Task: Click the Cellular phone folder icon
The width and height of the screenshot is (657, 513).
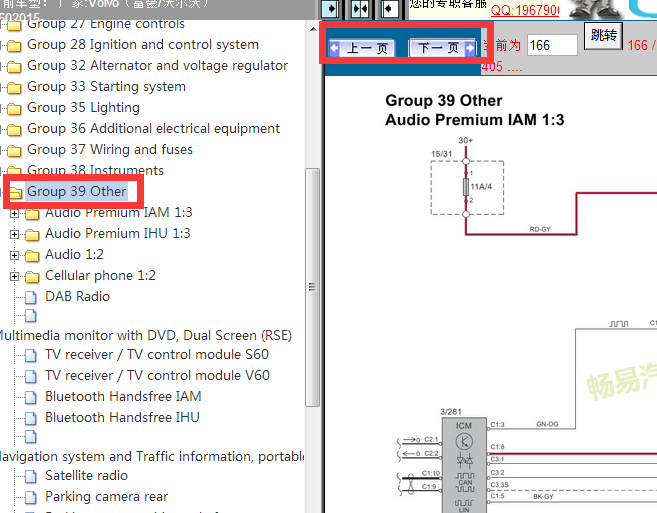Action: tap(32, 277)
